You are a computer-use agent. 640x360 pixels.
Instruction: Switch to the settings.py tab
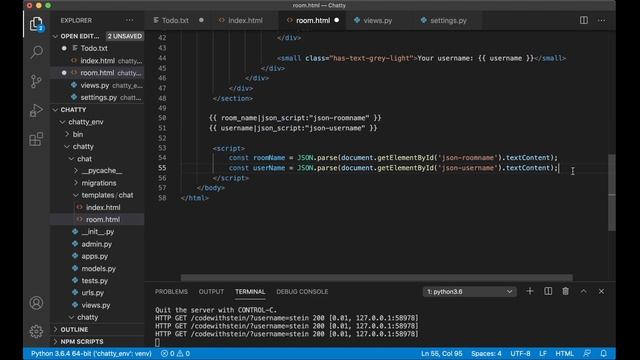(448, 20)
